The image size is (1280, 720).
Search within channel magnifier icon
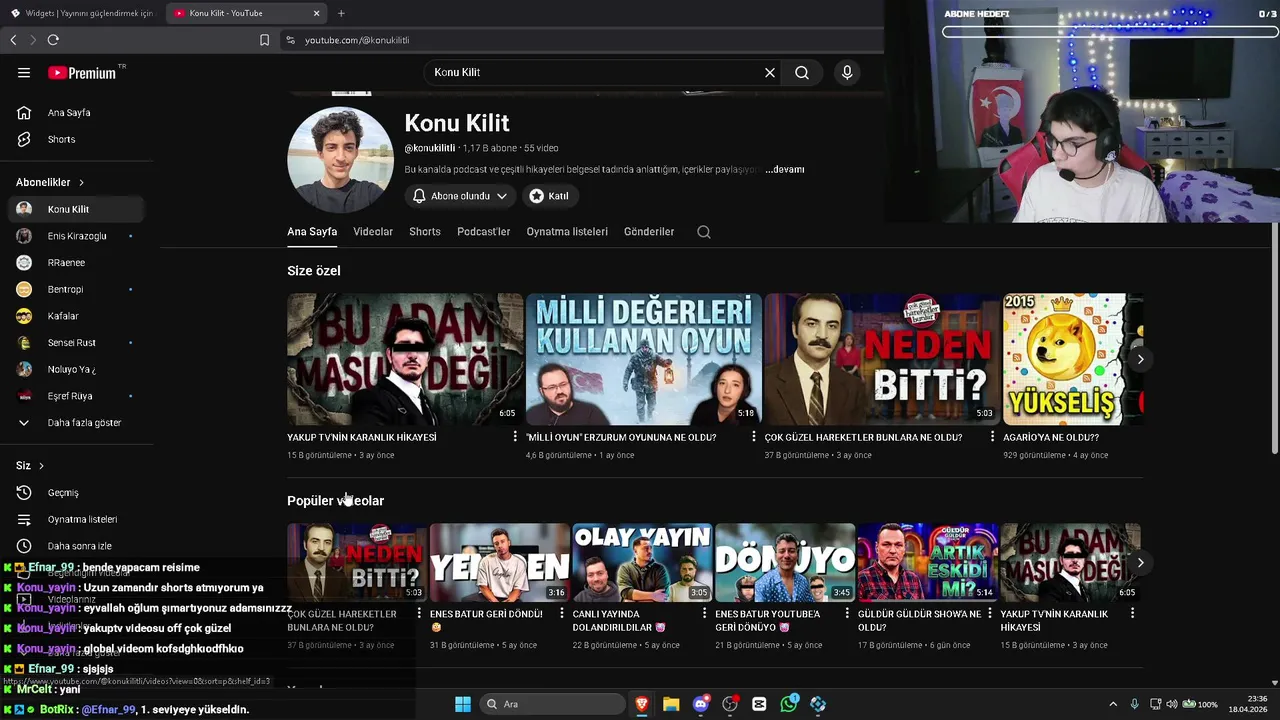[704, 231]
